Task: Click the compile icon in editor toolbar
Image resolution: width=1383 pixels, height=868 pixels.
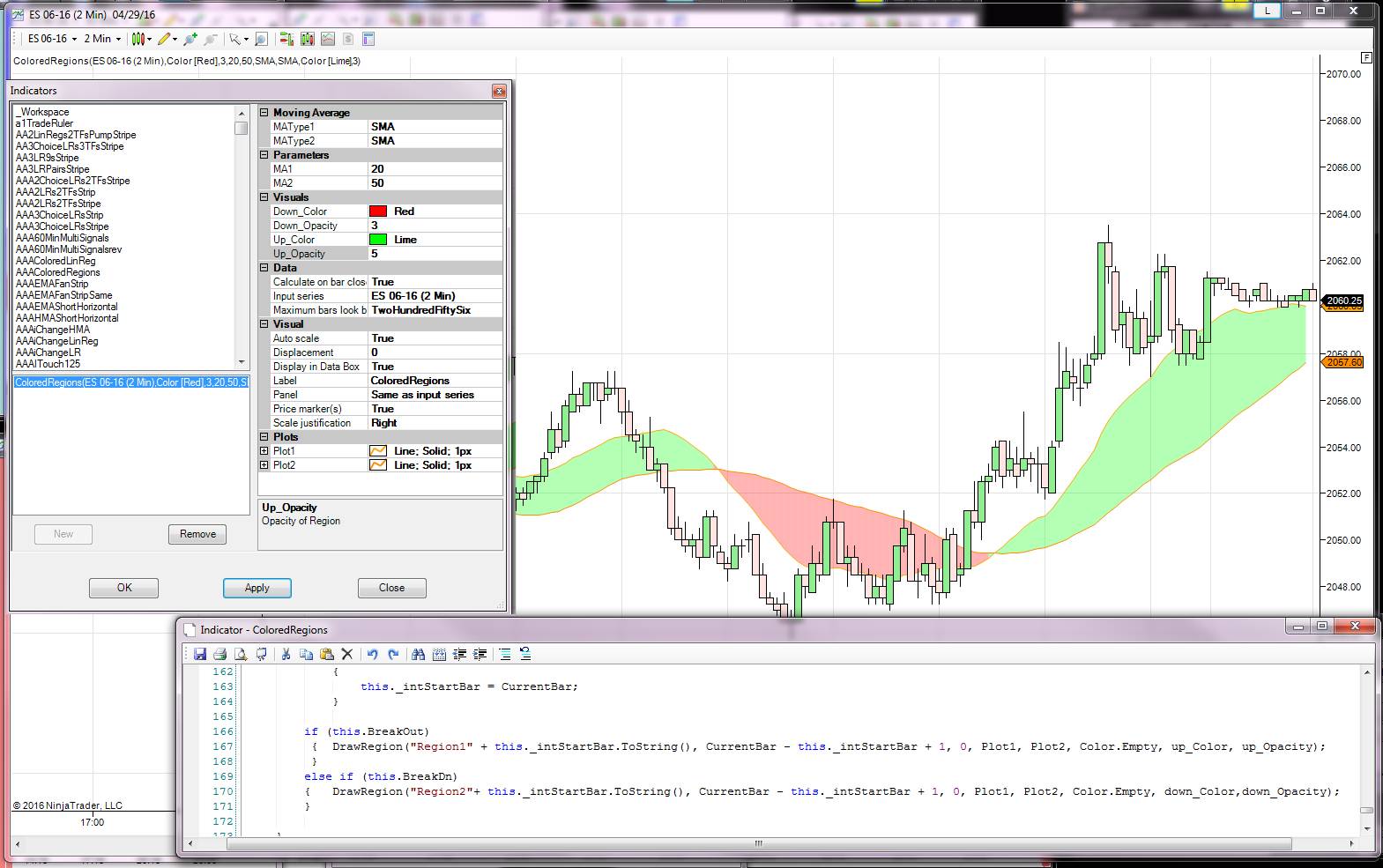Action: [x=262, y=654]
